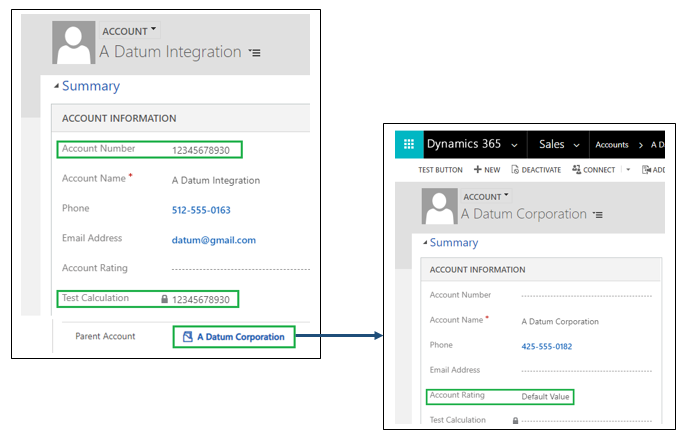
Task: Open the Dynamics 365 app launcher grid
Action: tap(409, 144)
